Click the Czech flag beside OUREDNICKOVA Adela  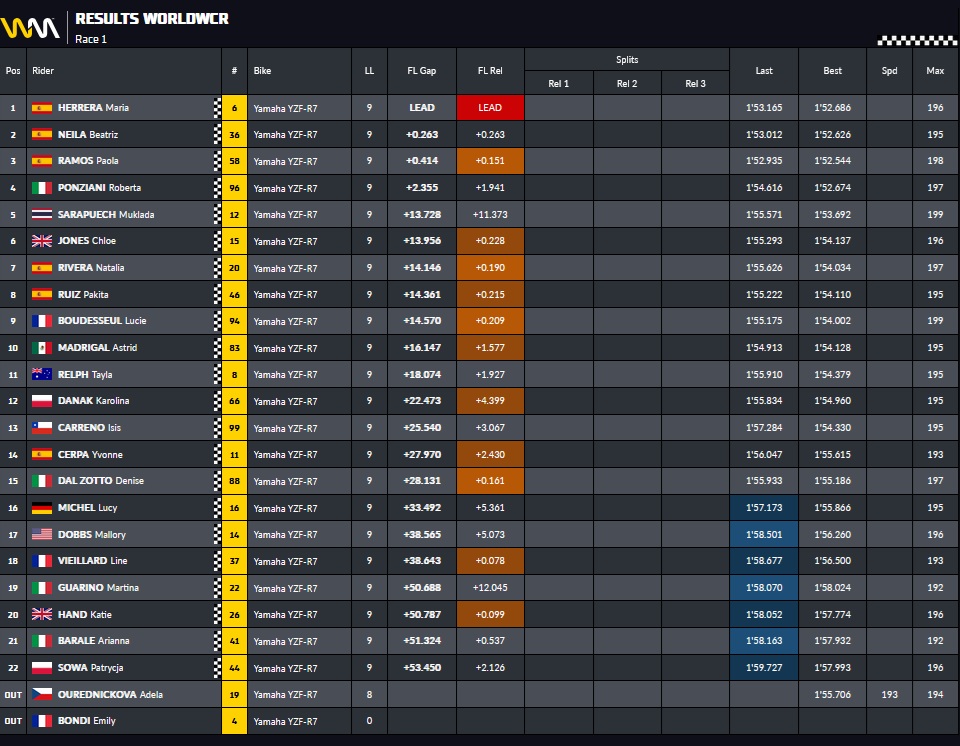coord(42,694)
